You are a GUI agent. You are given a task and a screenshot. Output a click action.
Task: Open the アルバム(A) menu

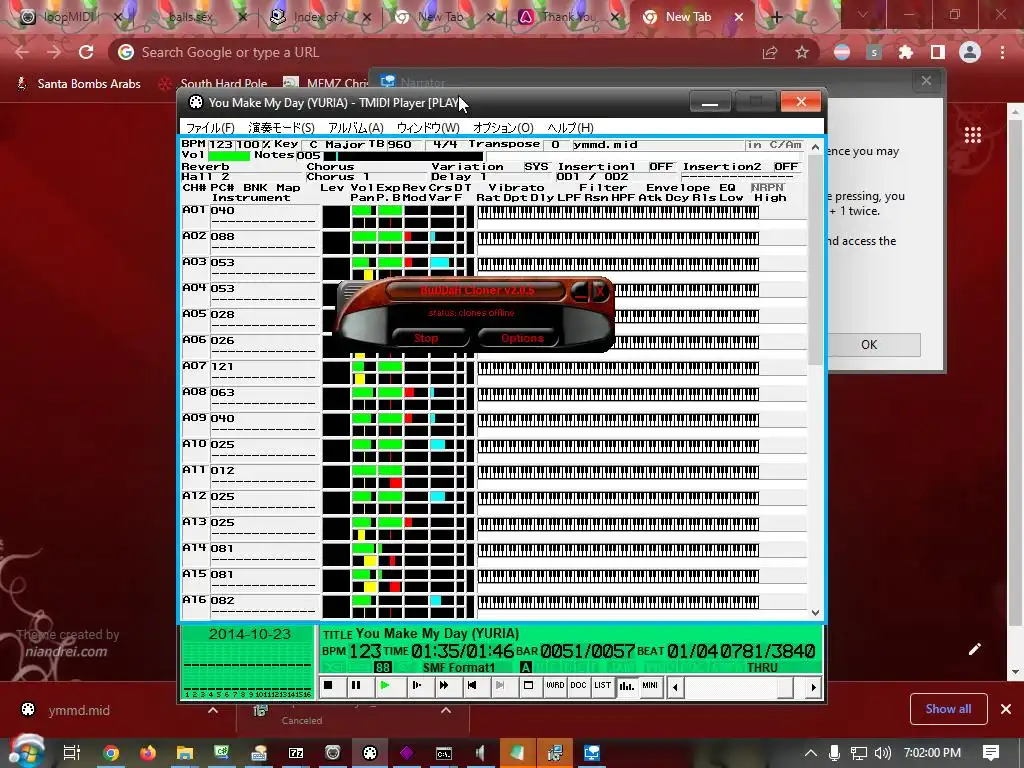[355, 128]
